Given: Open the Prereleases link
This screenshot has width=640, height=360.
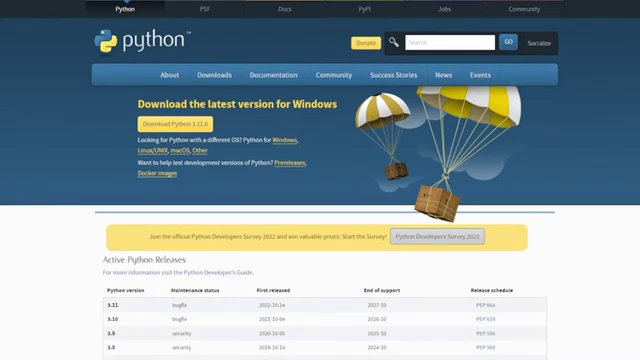Looking at the screenshot, I should click(x=290, y=163).
